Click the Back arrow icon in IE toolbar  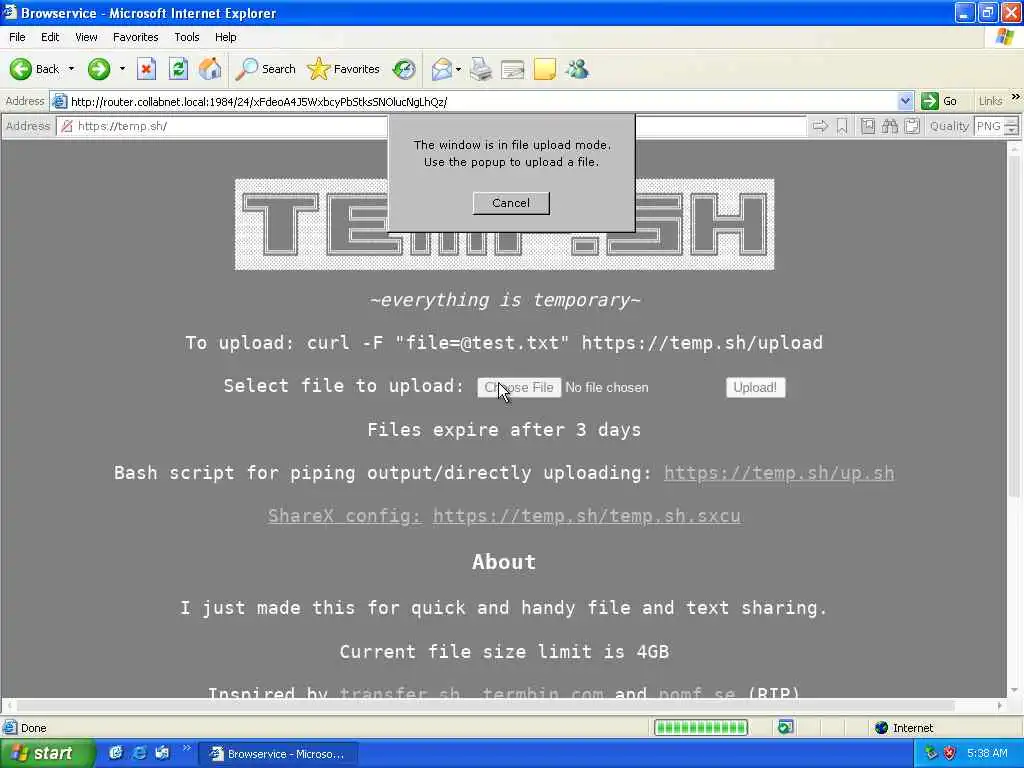20,69
